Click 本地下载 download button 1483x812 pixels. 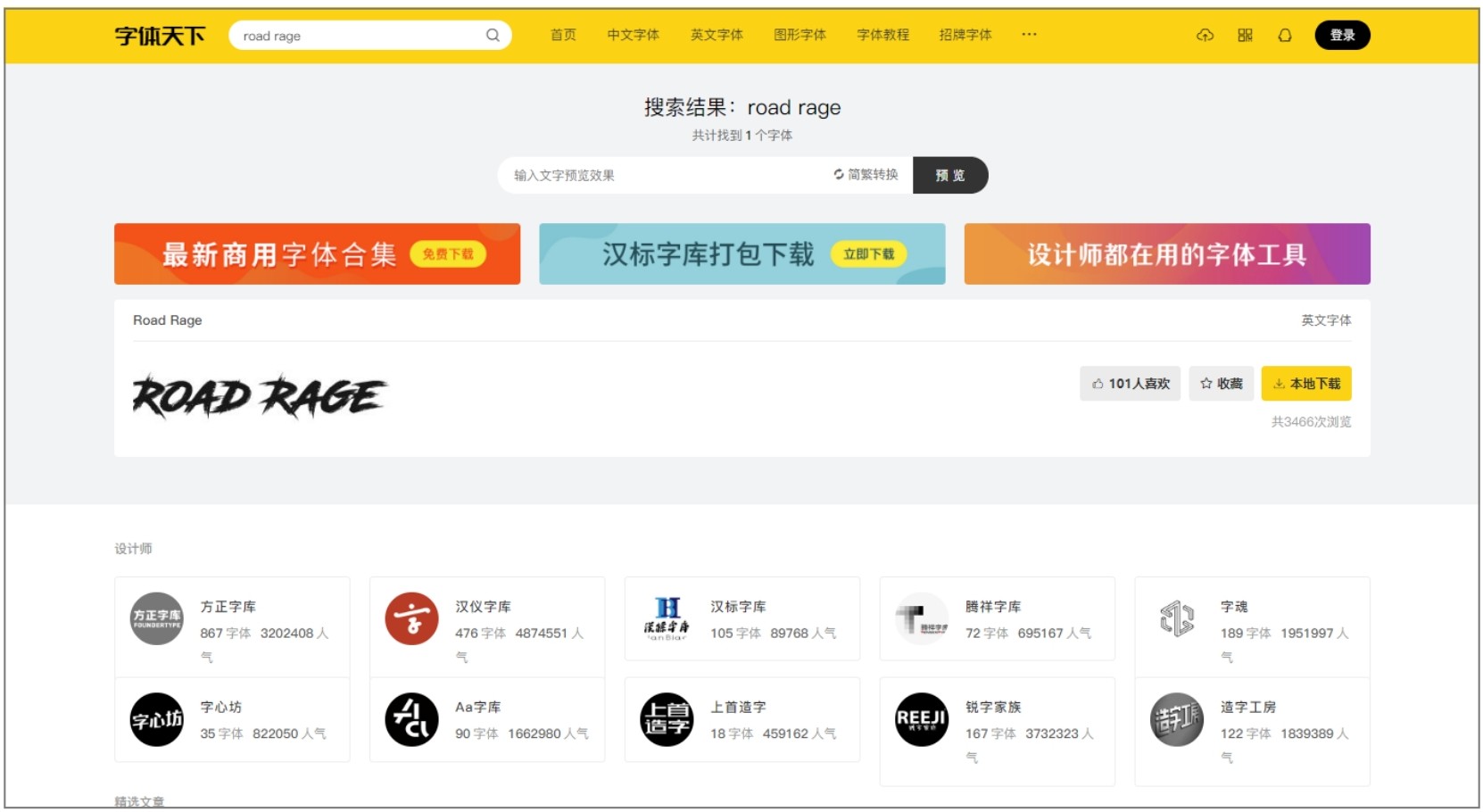click(1306, 384)
